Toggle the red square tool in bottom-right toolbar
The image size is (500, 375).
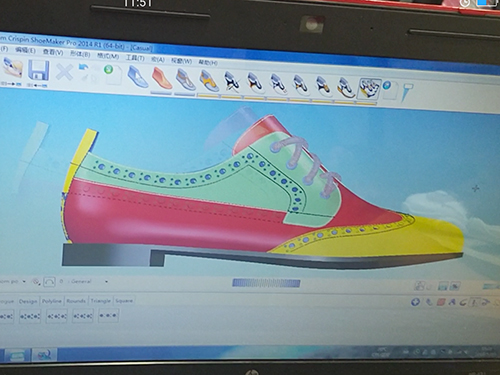pyautogui.click(x=441, y=302)
